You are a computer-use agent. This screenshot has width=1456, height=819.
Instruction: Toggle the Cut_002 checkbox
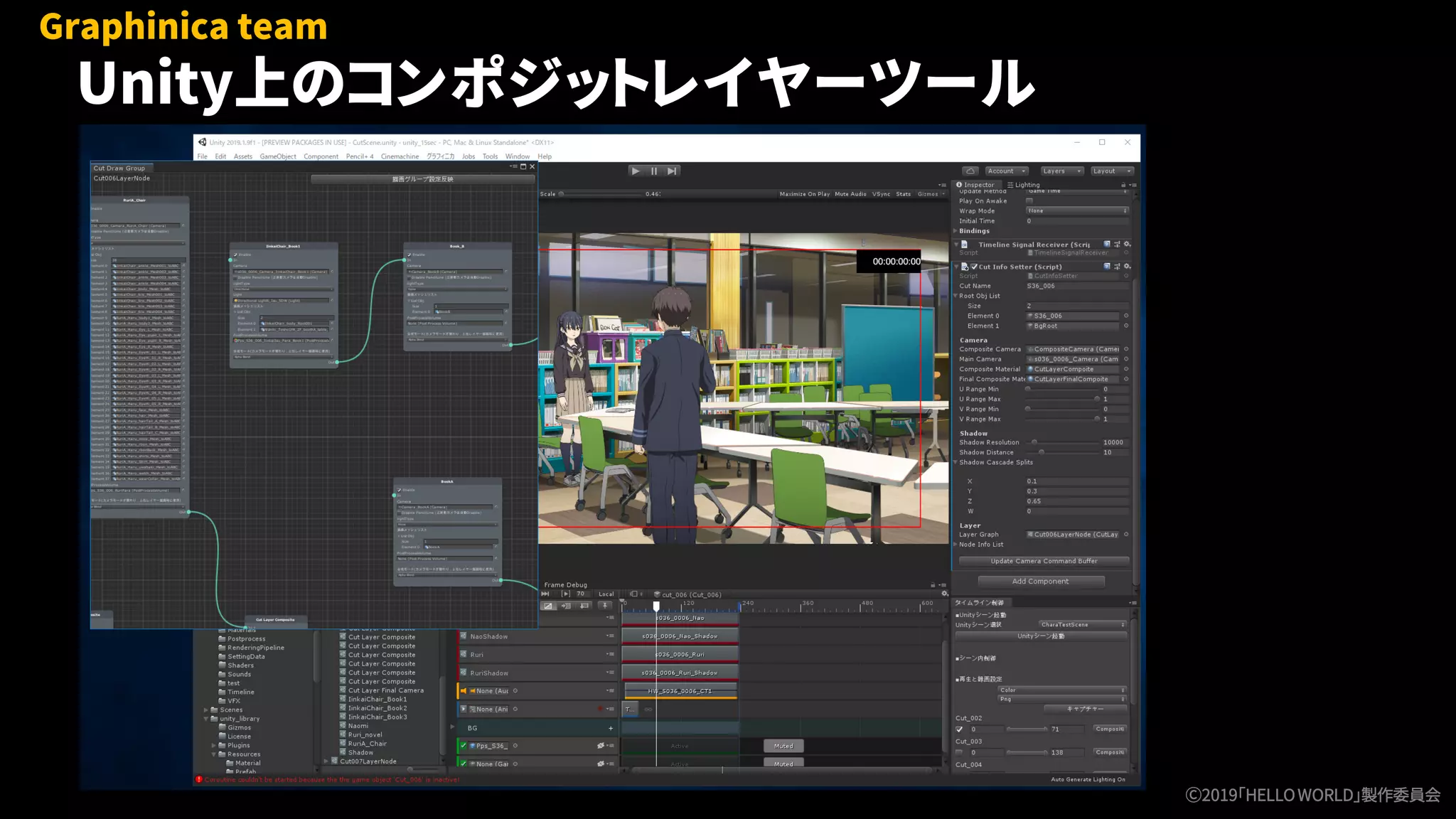pos(959,729)
